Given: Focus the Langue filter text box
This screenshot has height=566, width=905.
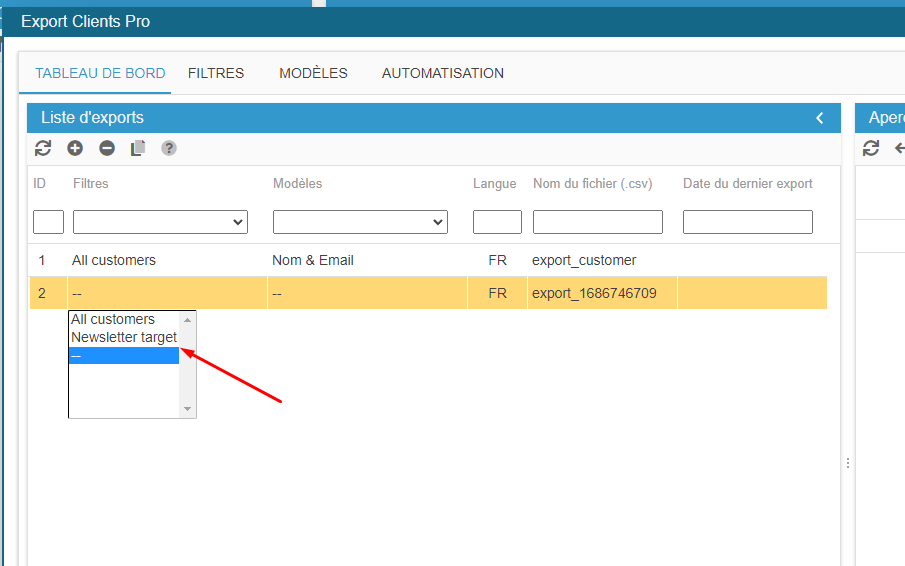Looking at the screenshot, I should pyautogui.click(x=497, y=222).
